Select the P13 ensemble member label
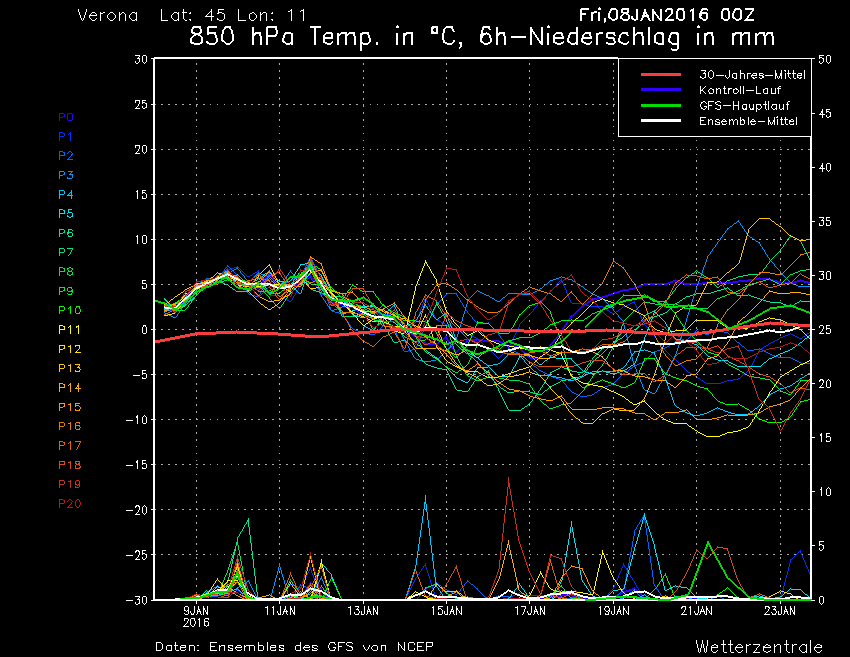Viewport: 850px width, 657px height. [x=69, y=368]
